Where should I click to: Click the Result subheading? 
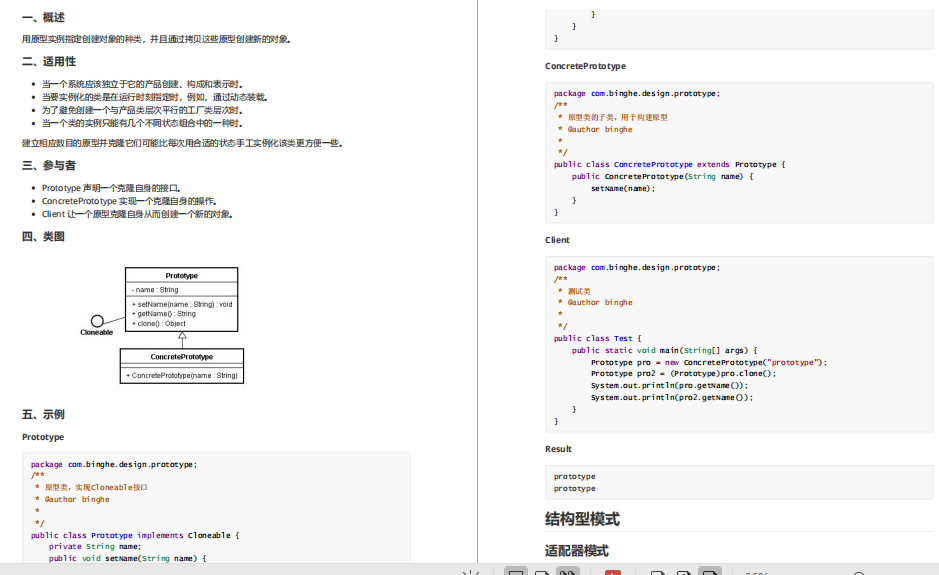558,449
